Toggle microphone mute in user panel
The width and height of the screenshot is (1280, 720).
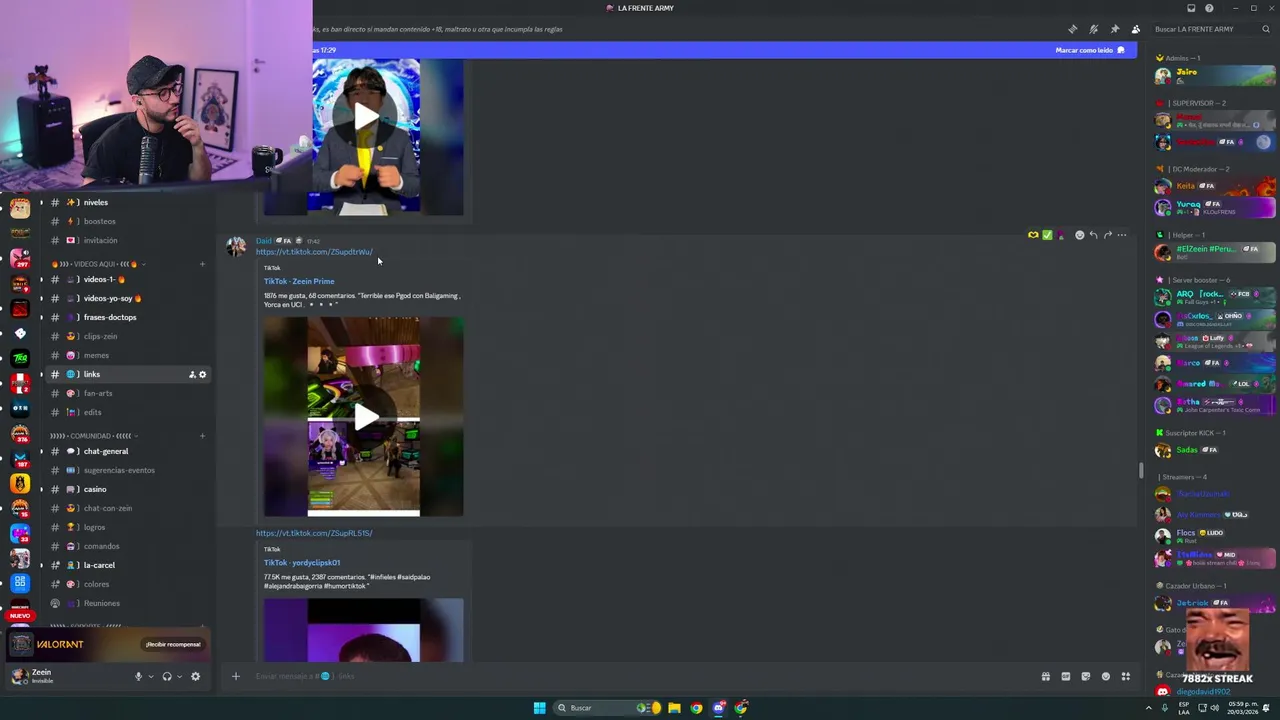pos(138,676)
